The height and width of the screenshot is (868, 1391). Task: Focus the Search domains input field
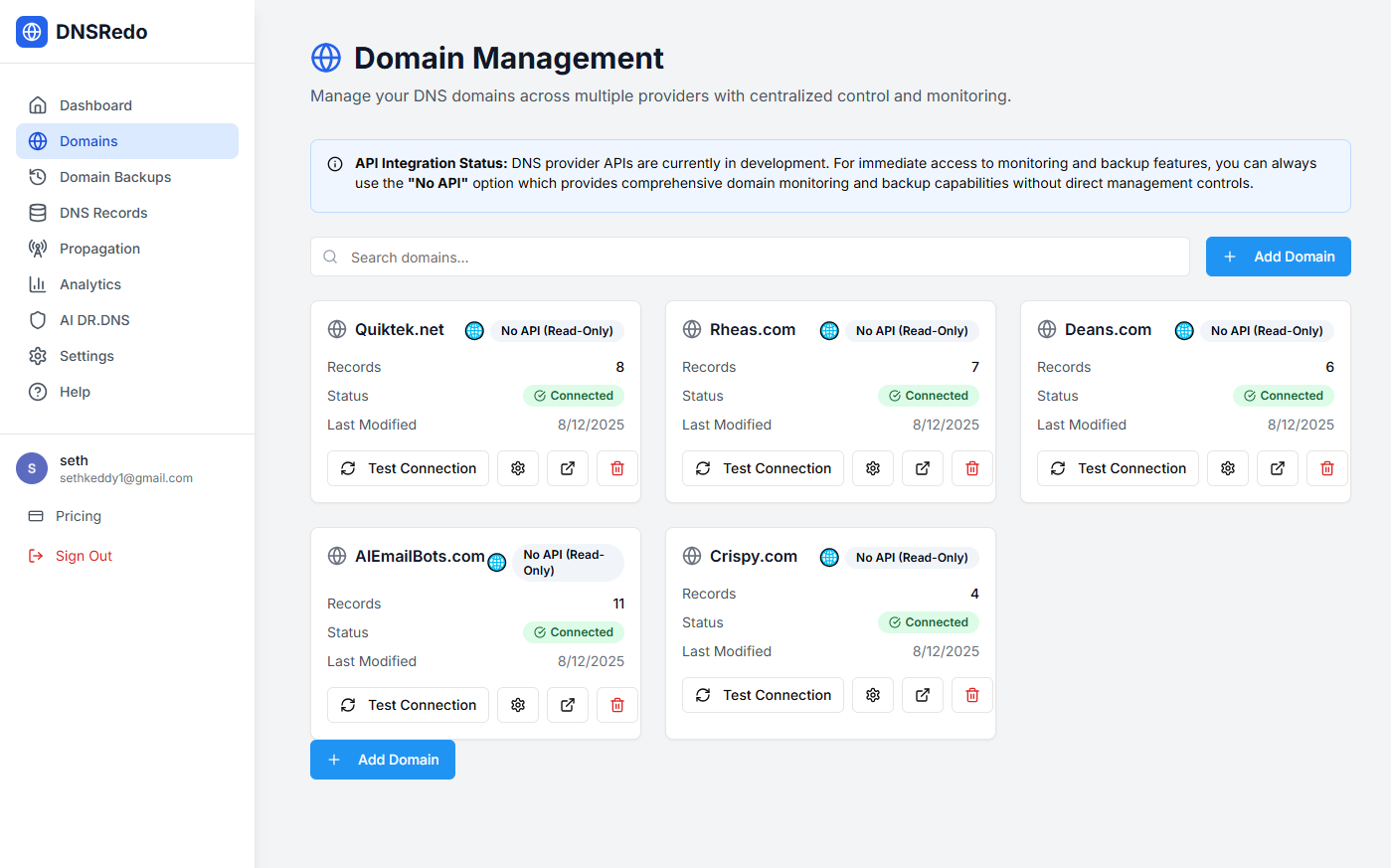[756, 258]
